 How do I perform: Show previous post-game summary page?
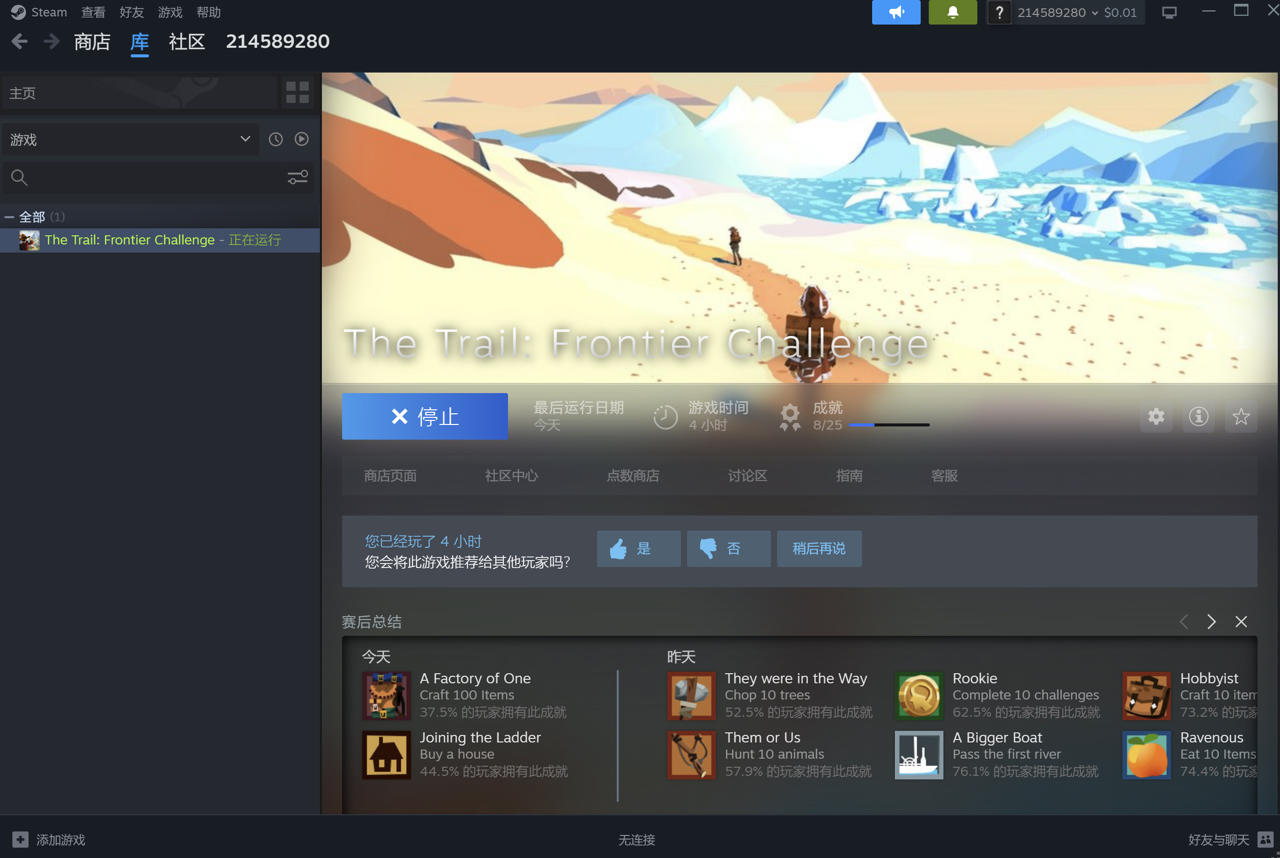point(1184,622)
